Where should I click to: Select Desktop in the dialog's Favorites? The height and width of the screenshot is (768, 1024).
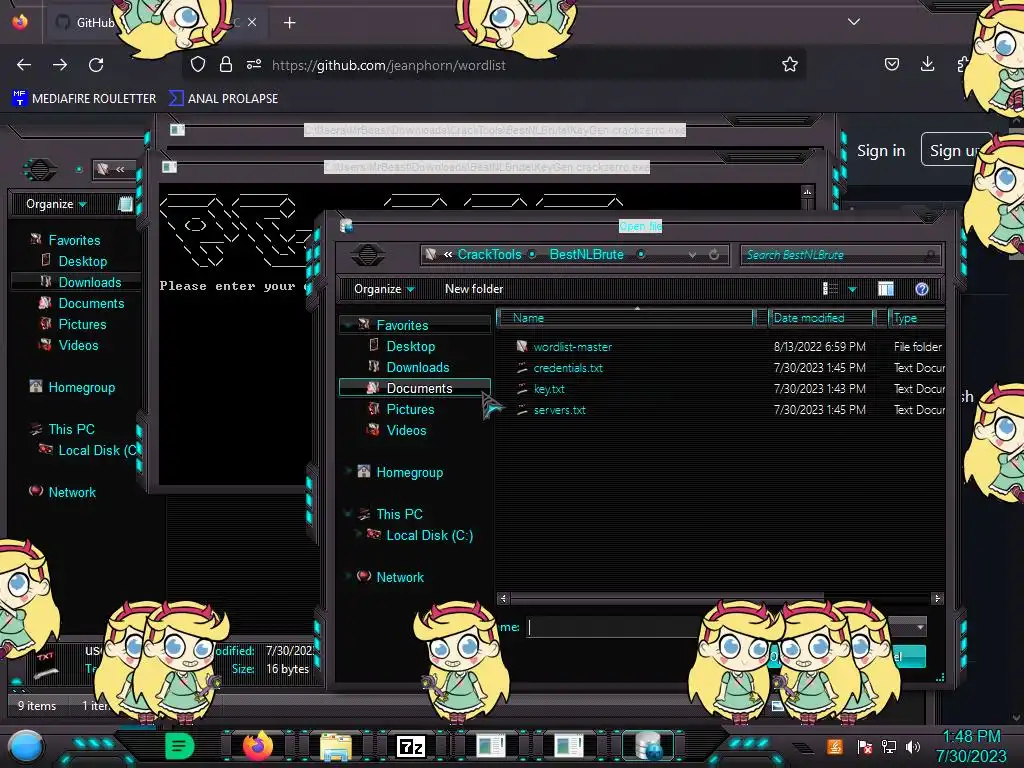(410, 346)
